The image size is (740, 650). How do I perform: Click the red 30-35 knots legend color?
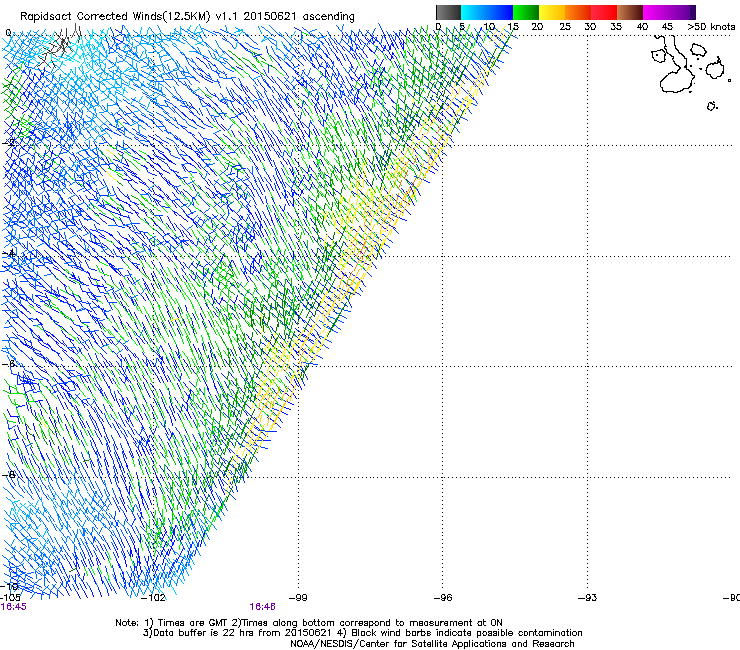[x=604, y=12]
